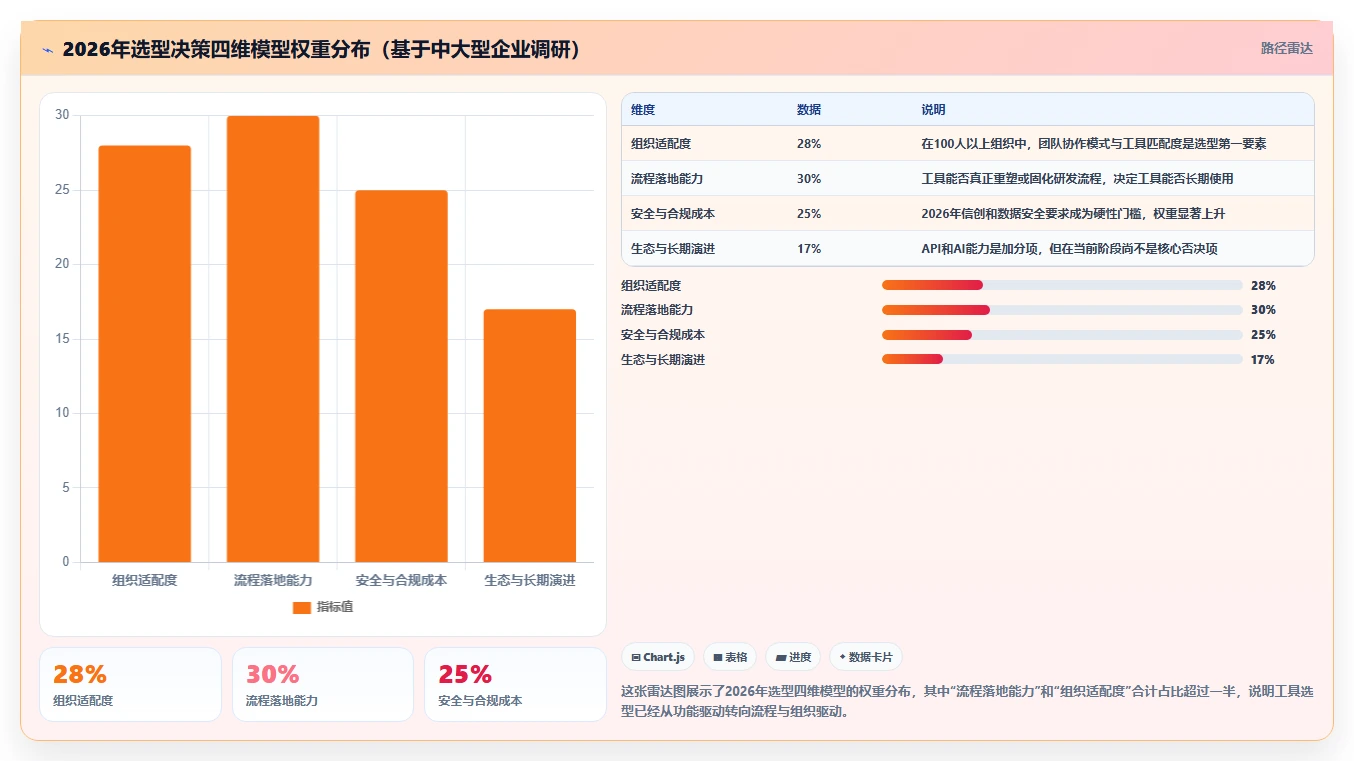Select the 流程落地能力 table row cell
The image size is (1354, 761).
[x=667, y=179]
